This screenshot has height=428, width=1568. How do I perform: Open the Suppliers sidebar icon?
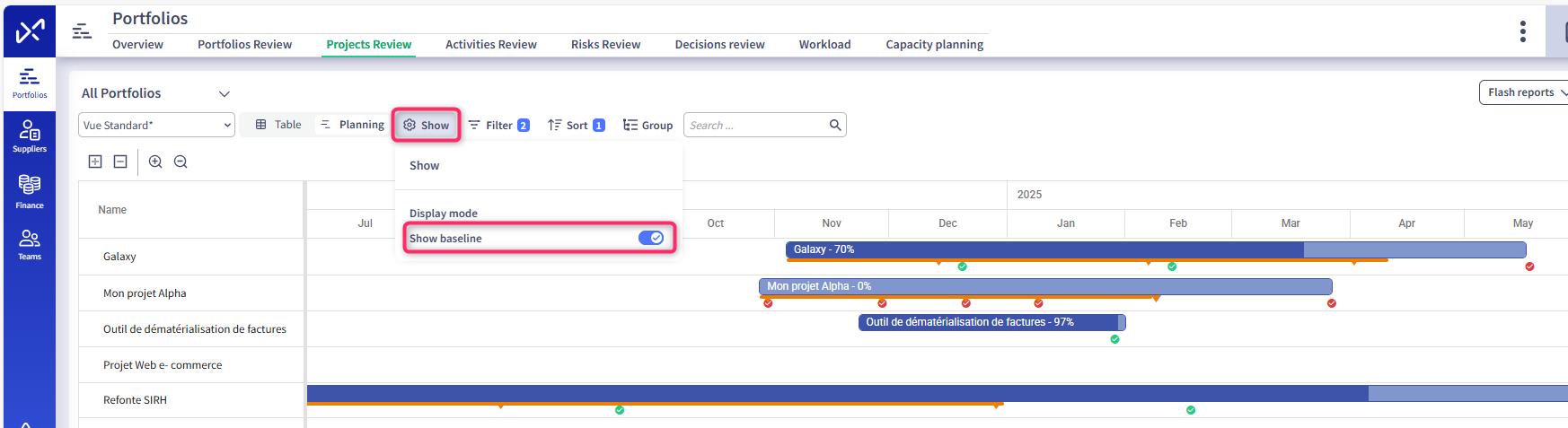(x=30, y=136)
